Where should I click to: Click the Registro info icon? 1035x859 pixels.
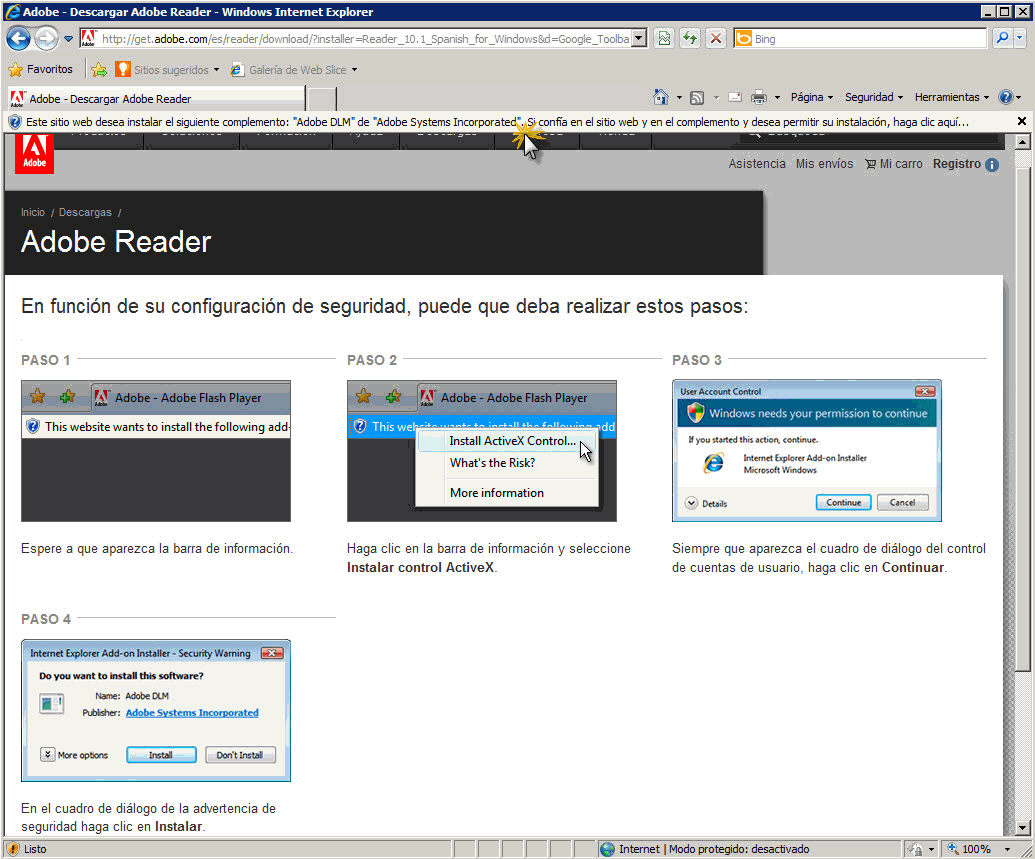pyautogui.click(x=991, y=165)
